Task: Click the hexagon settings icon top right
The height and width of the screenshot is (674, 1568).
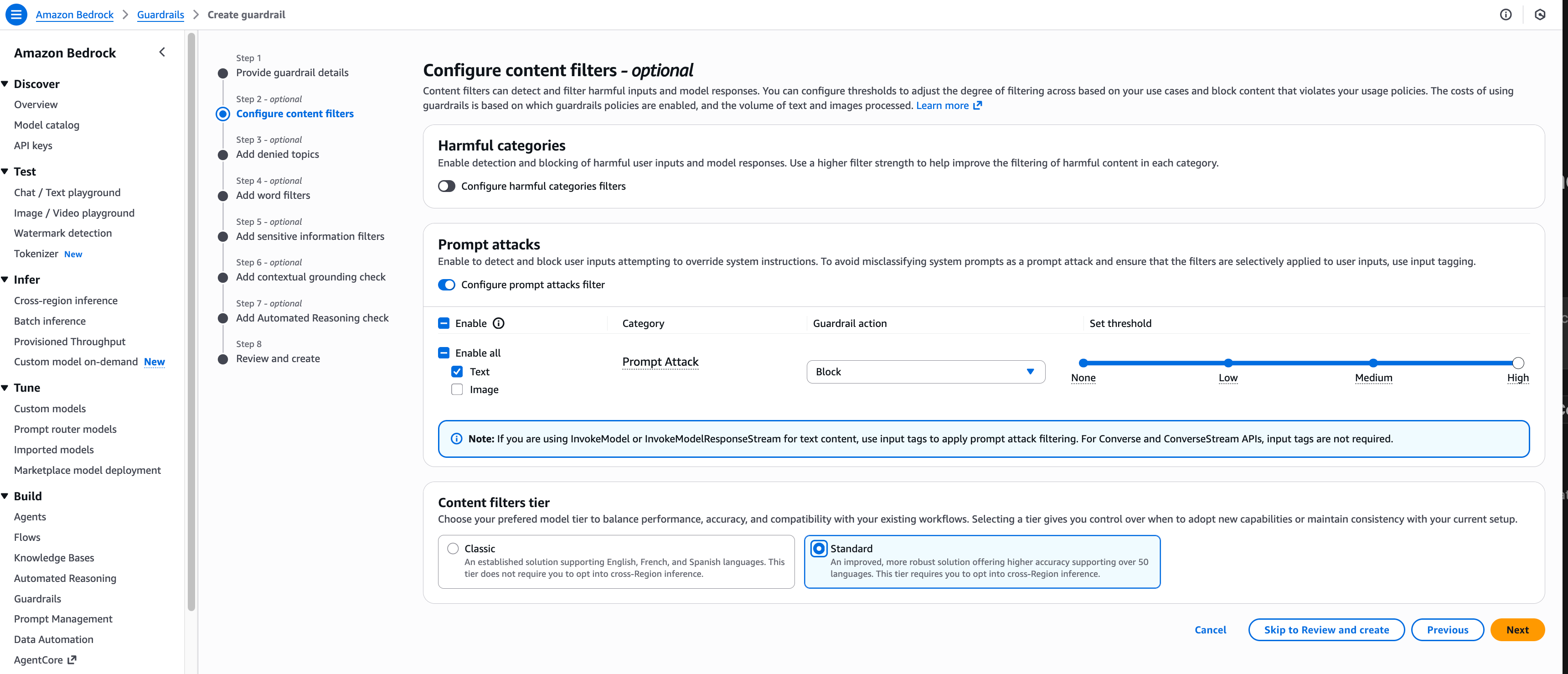Action: pyautogui.click(x=1540, y=15)
